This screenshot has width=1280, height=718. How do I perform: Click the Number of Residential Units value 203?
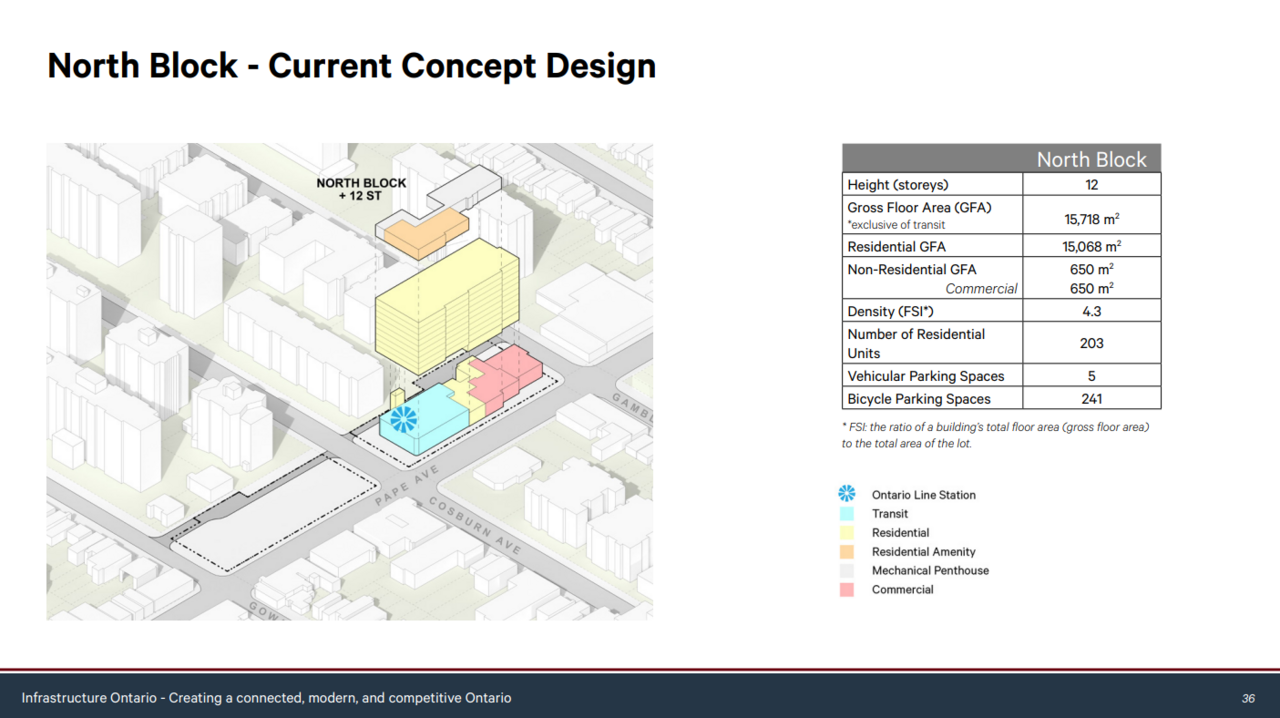tap(1091, 343)
